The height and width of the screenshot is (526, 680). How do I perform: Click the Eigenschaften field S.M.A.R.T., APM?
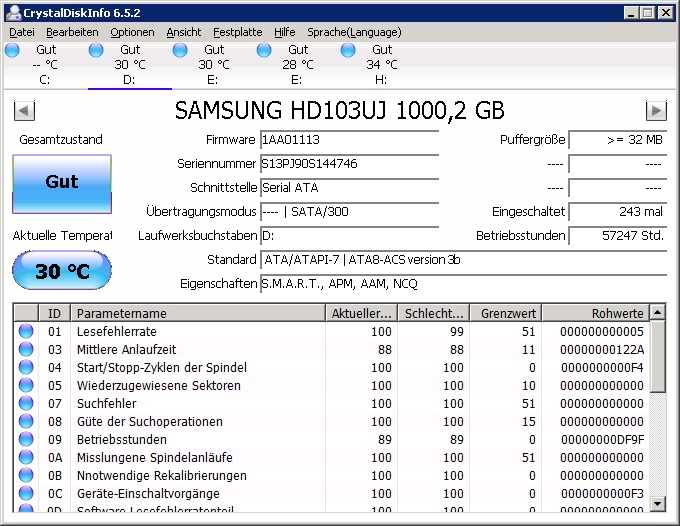coord(464,284)
